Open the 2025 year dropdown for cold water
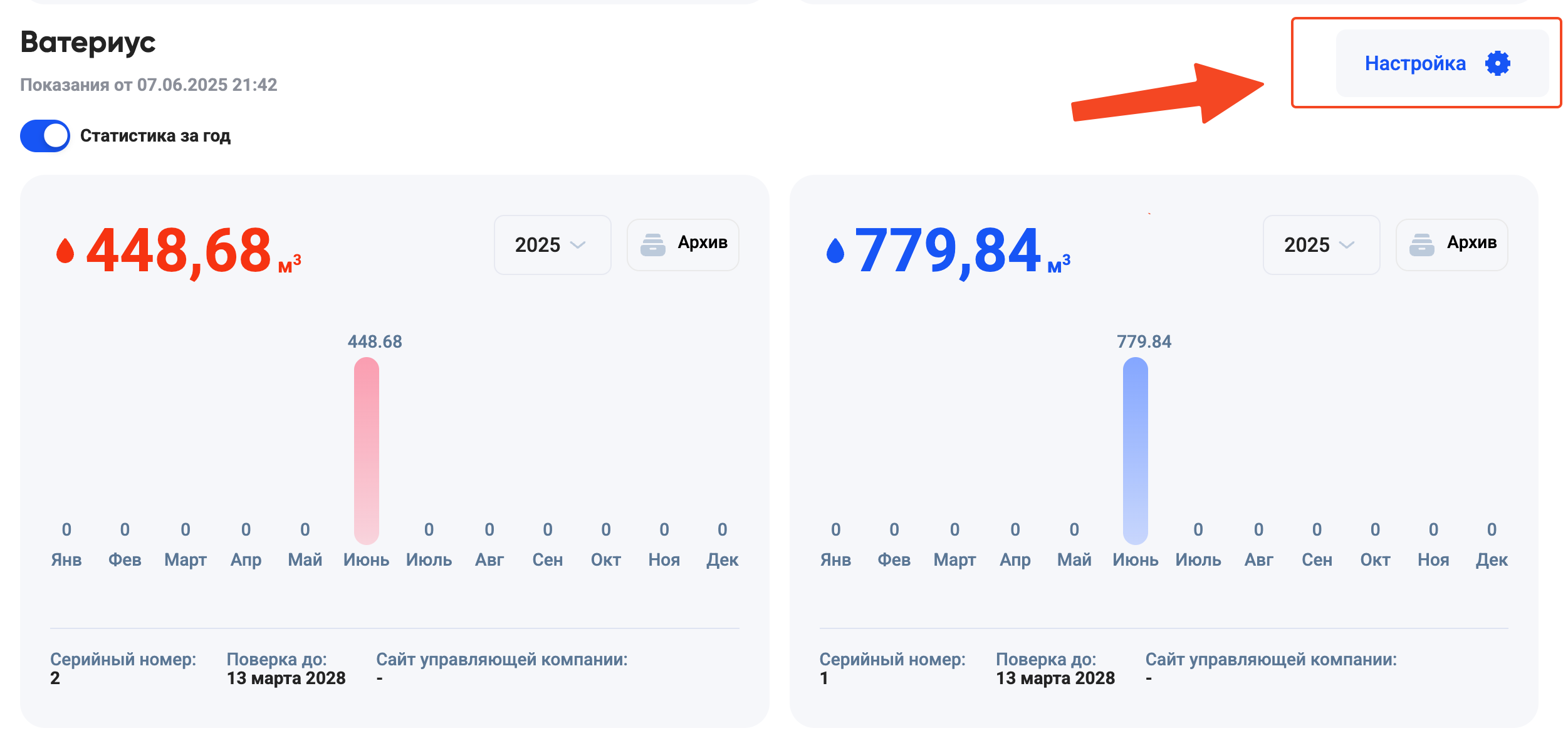The image size is (1568, 733). coord(1320,245)
